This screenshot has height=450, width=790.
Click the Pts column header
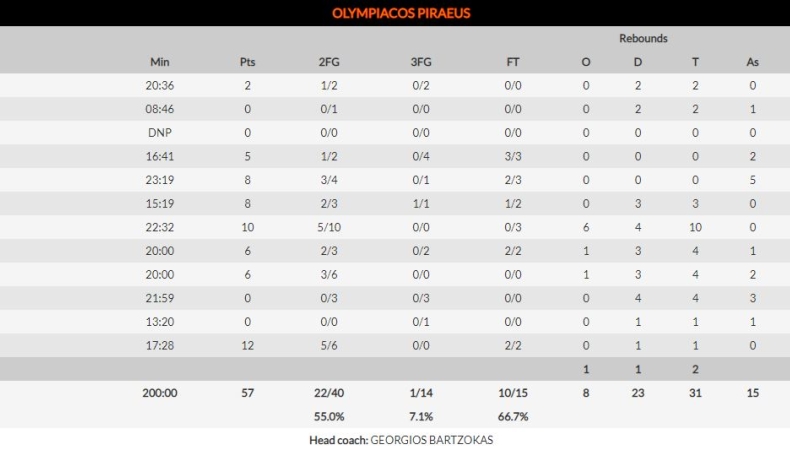tap(248, 62)
